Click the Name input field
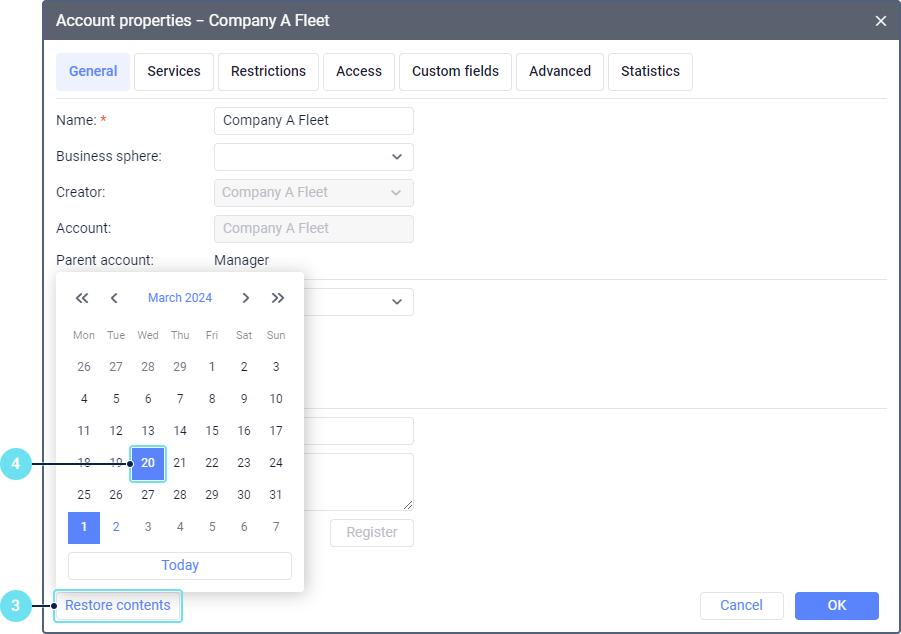The image size is (901, 634). point(313,121)
